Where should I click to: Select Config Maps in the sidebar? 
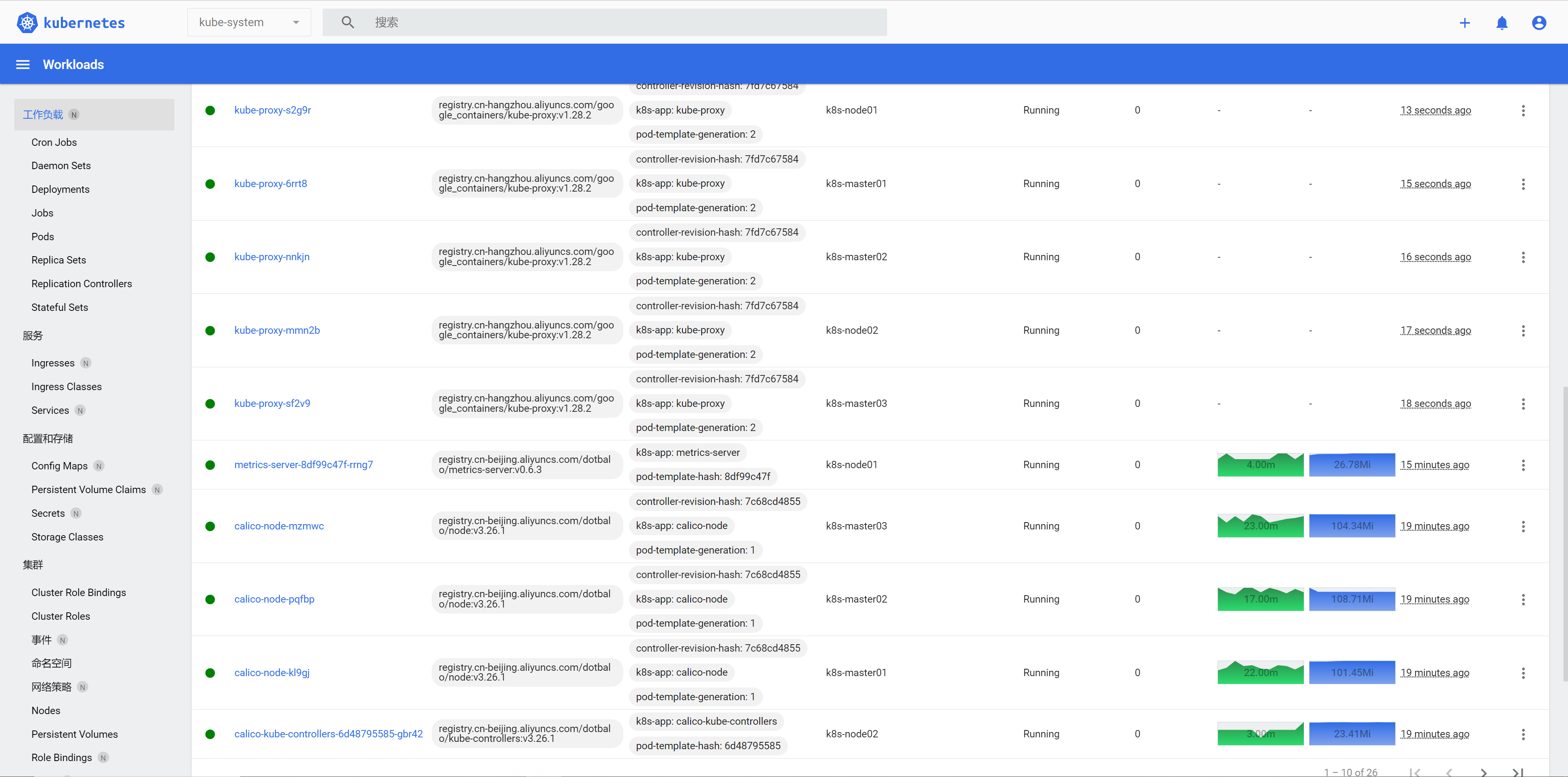59,466
